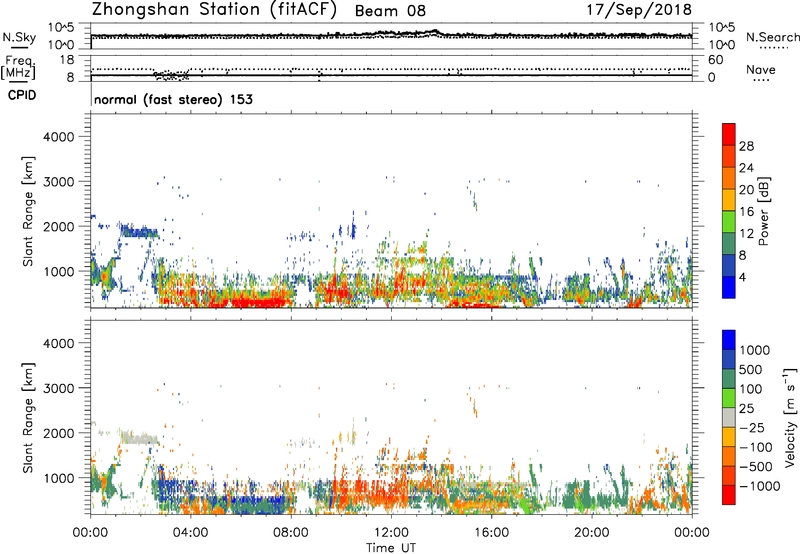Click the 'Time UT' axis label

391,548
